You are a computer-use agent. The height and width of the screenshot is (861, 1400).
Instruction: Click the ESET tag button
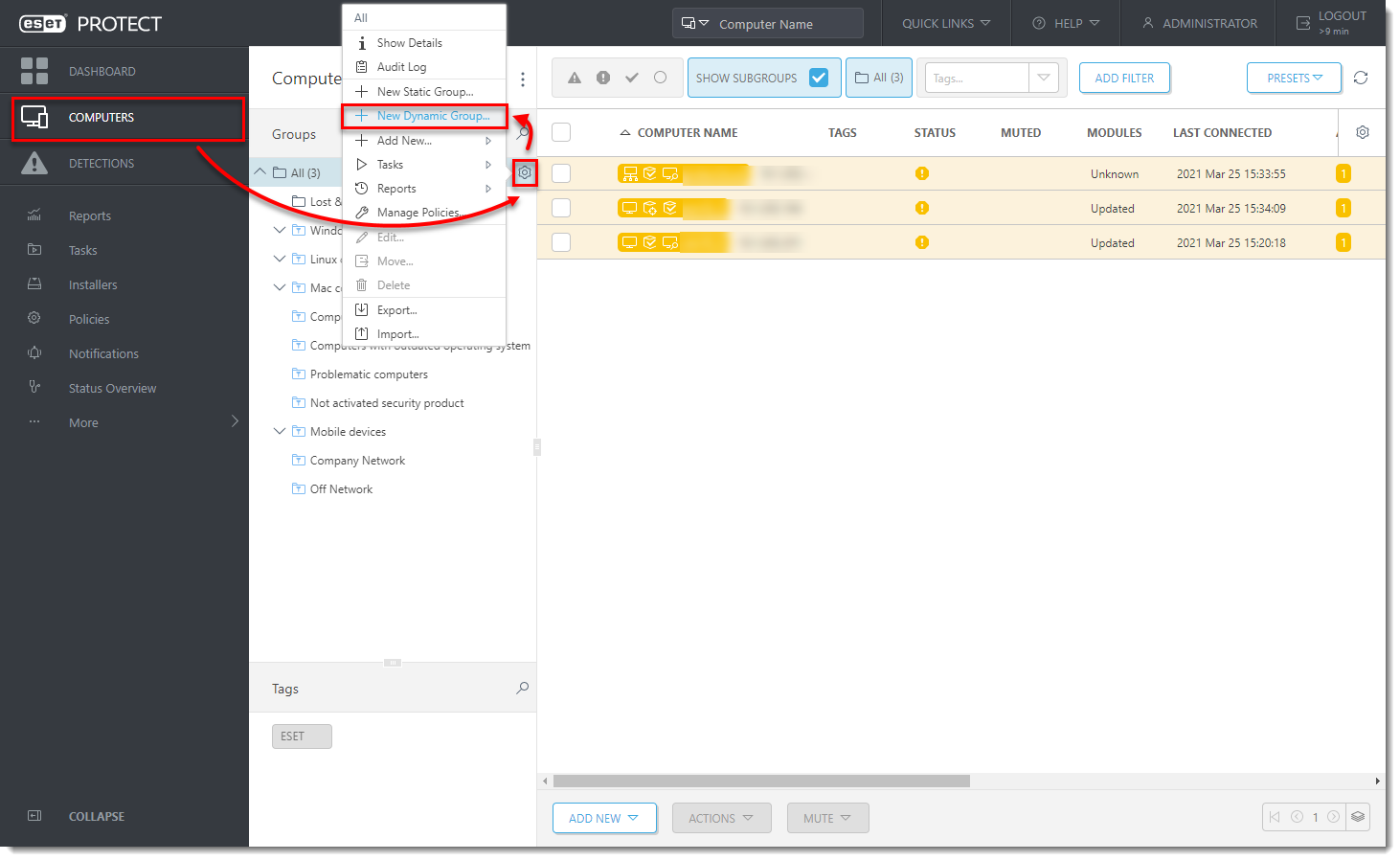click(x=302, y=736)
